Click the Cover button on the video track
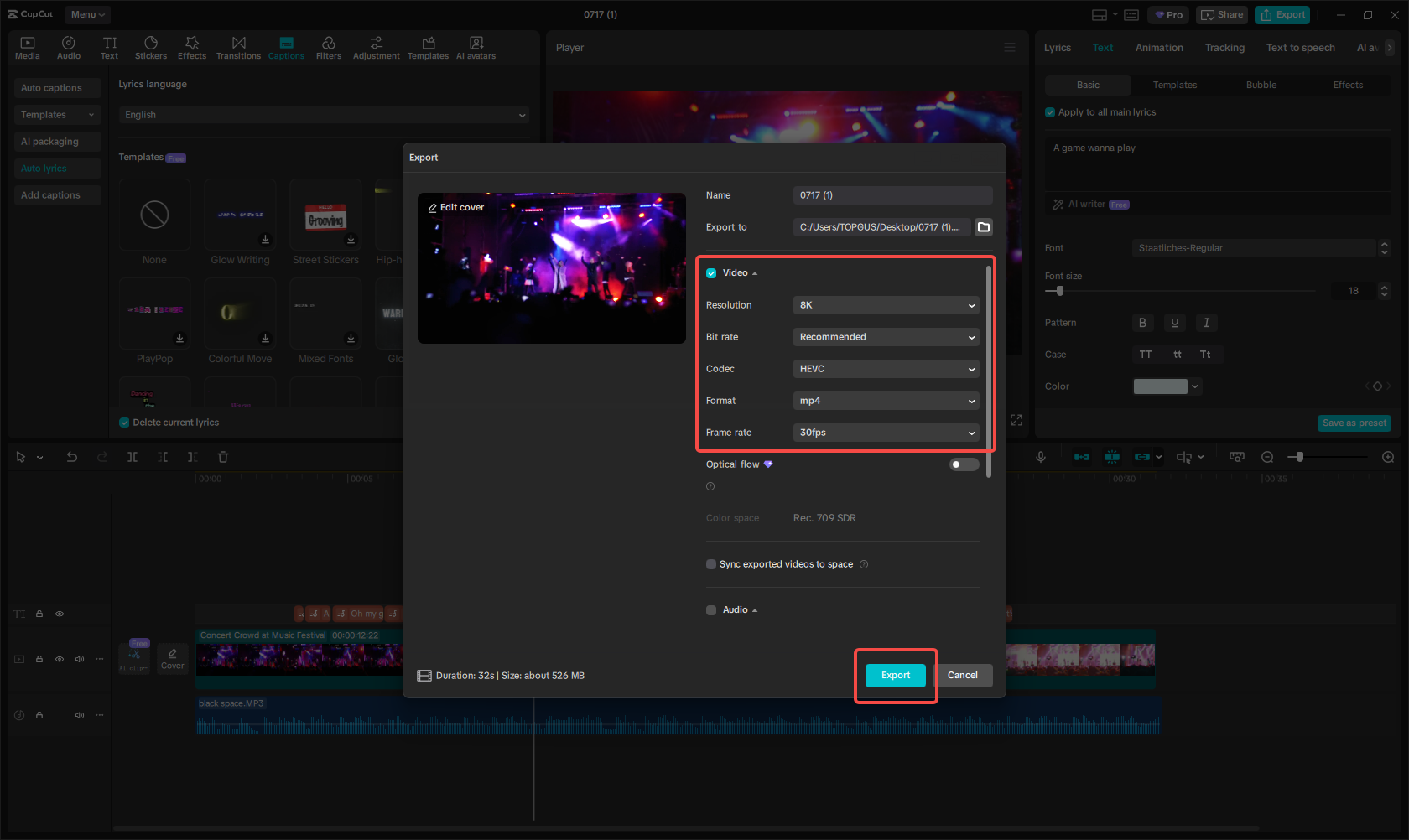The image size is (1409, 840). point(173,658)
